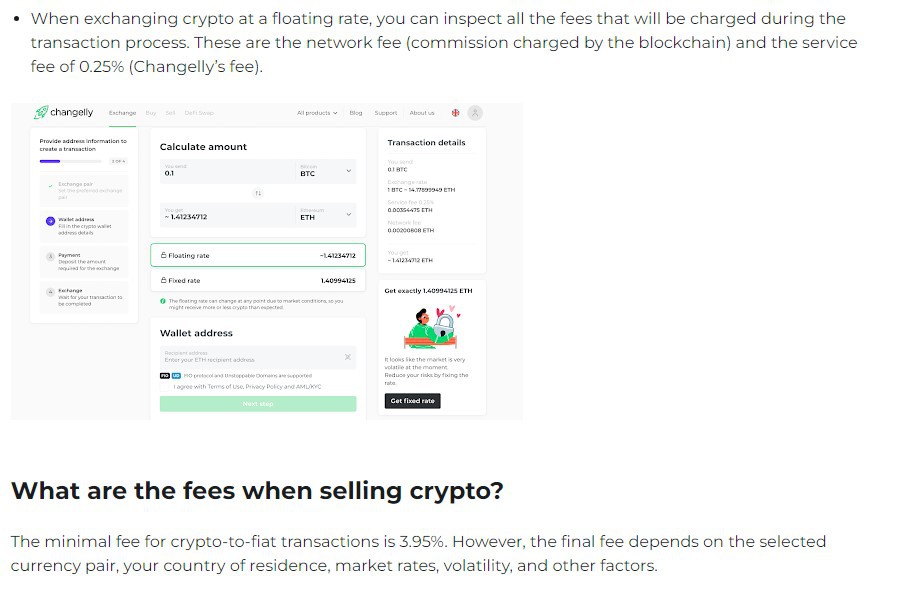Open the All products dropdown
This screenshot has height=601, width=911.
click(315, 112)
